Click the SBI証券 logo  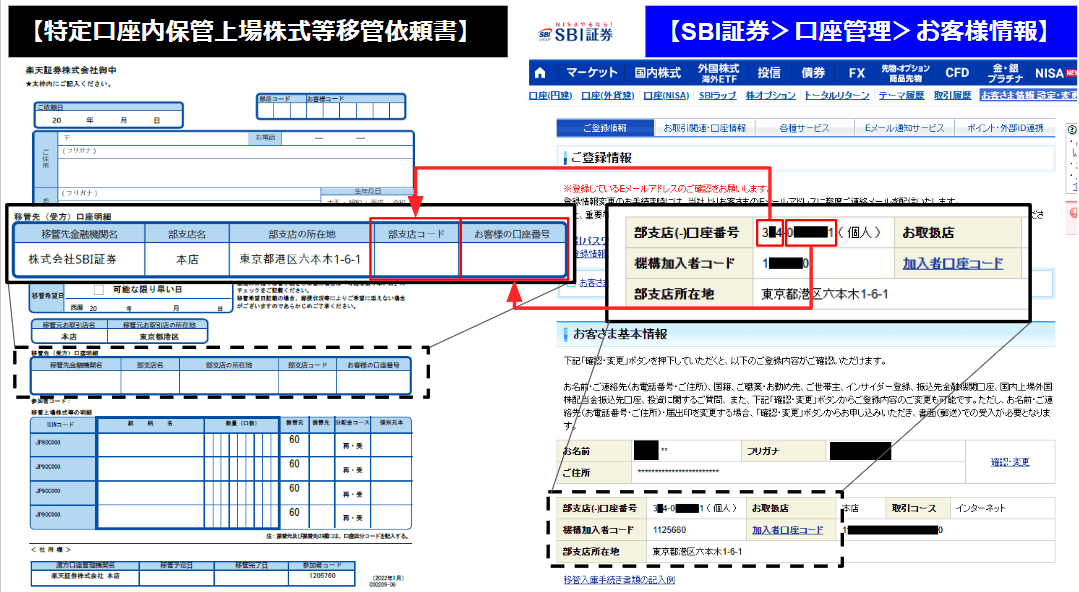pyautogui.click(x=576, y=32)
